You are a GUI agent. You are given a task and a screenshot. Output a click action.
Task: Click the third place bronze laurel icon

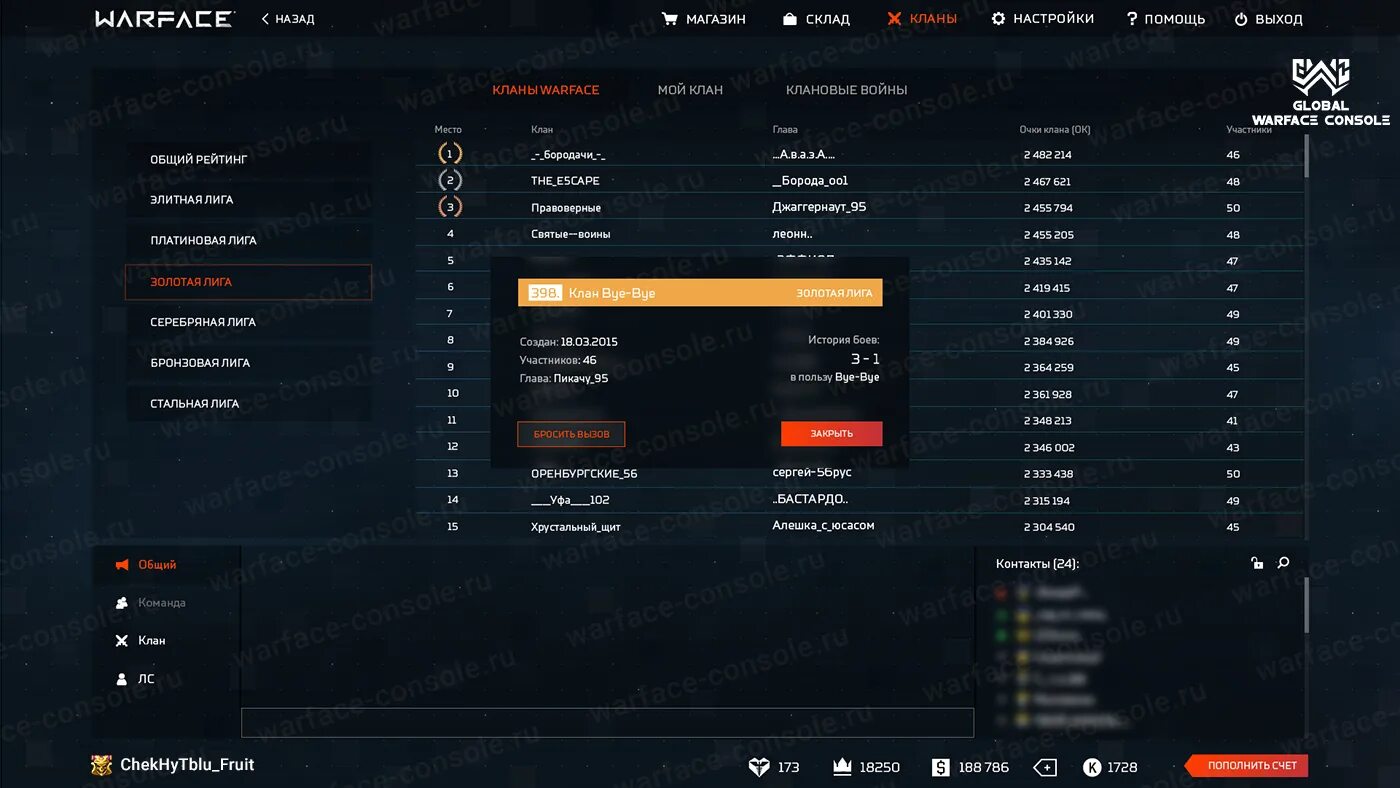(450, 207)
